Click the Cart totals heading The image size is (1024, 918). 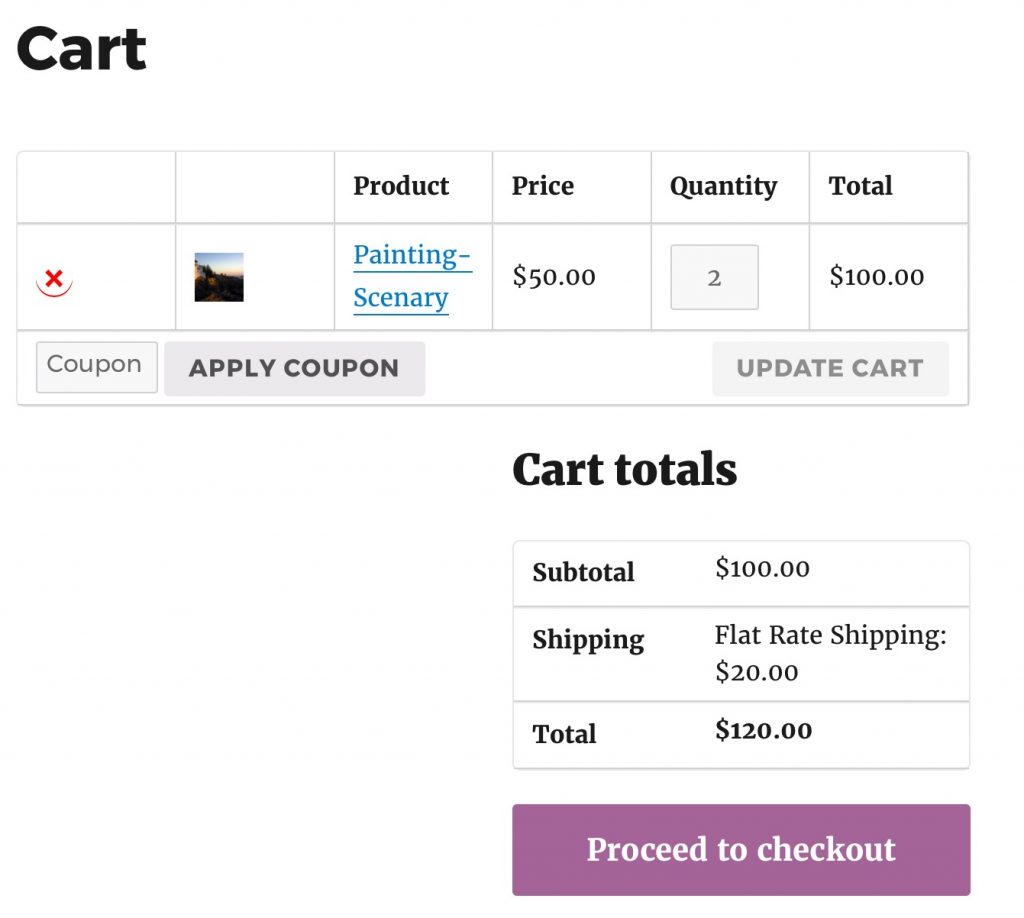click(624, 469)
